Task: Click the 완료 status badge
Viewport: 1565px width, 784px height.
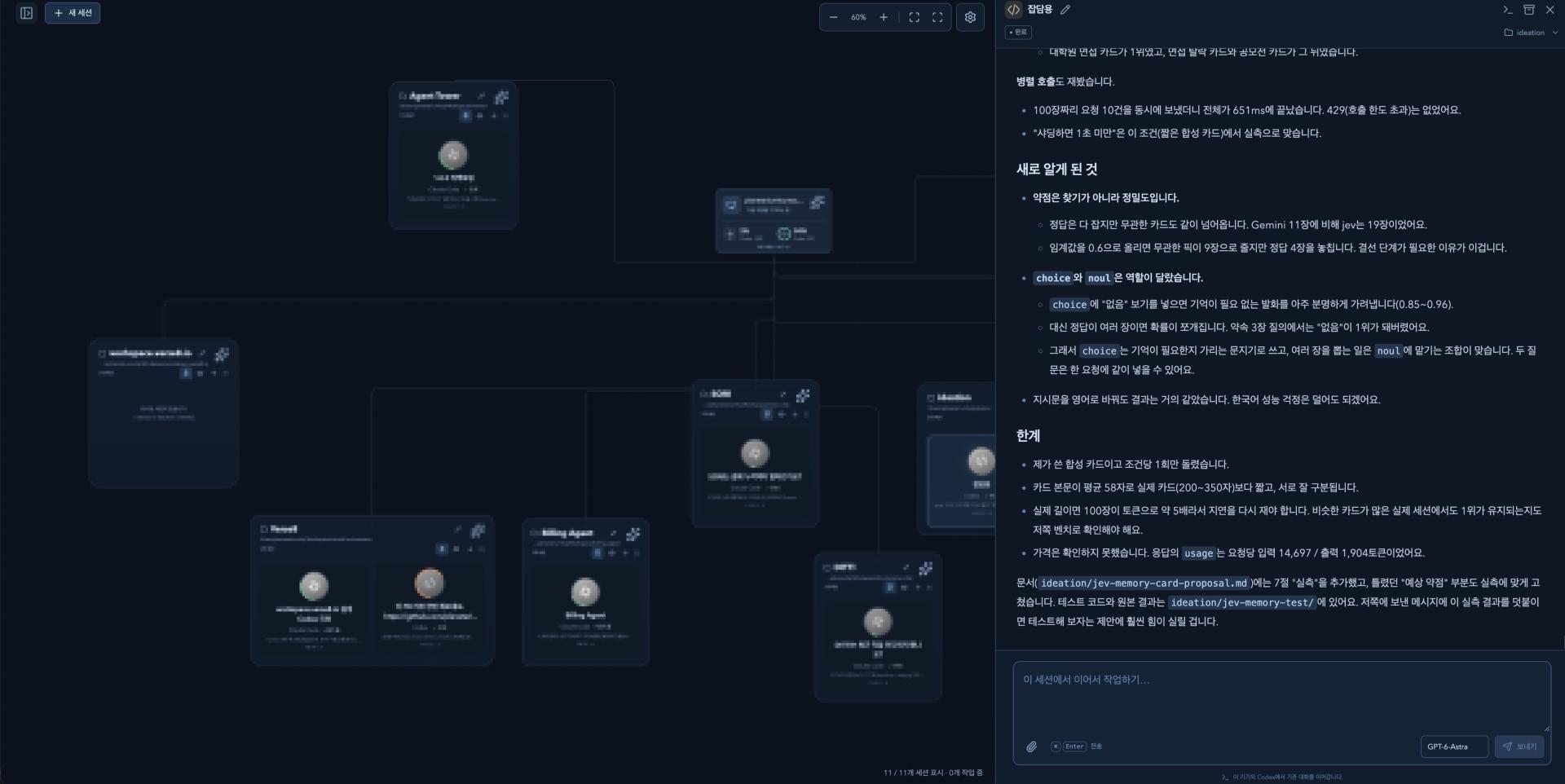Action: point(1018,33)
